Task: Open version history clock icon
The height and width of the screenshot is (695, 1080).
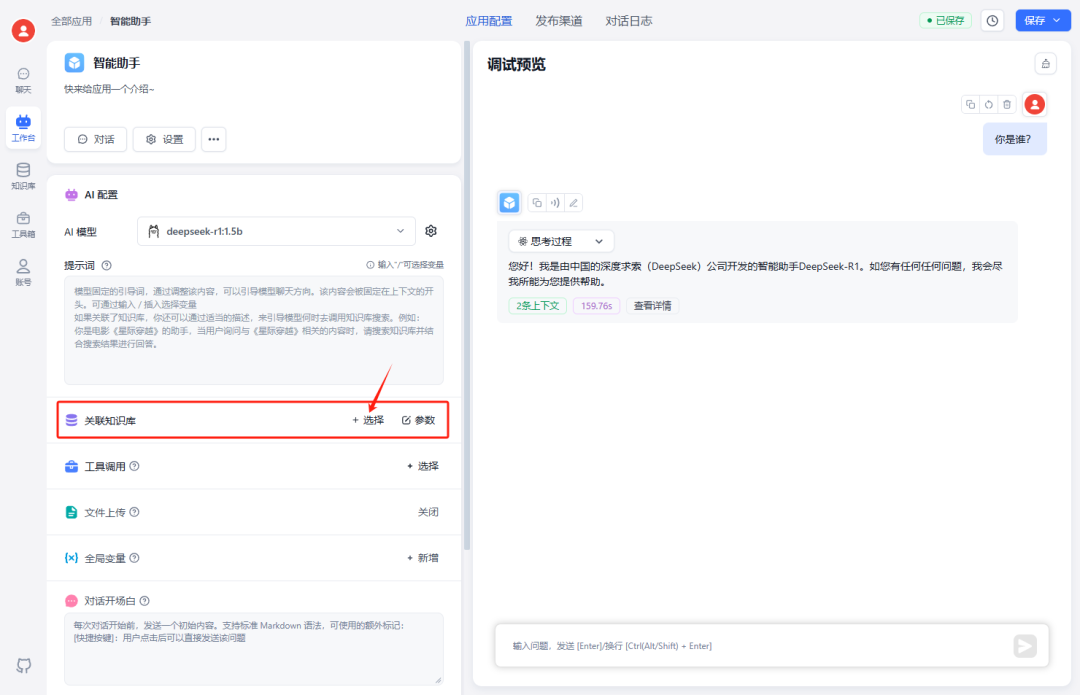Action: tap(993, 21)
